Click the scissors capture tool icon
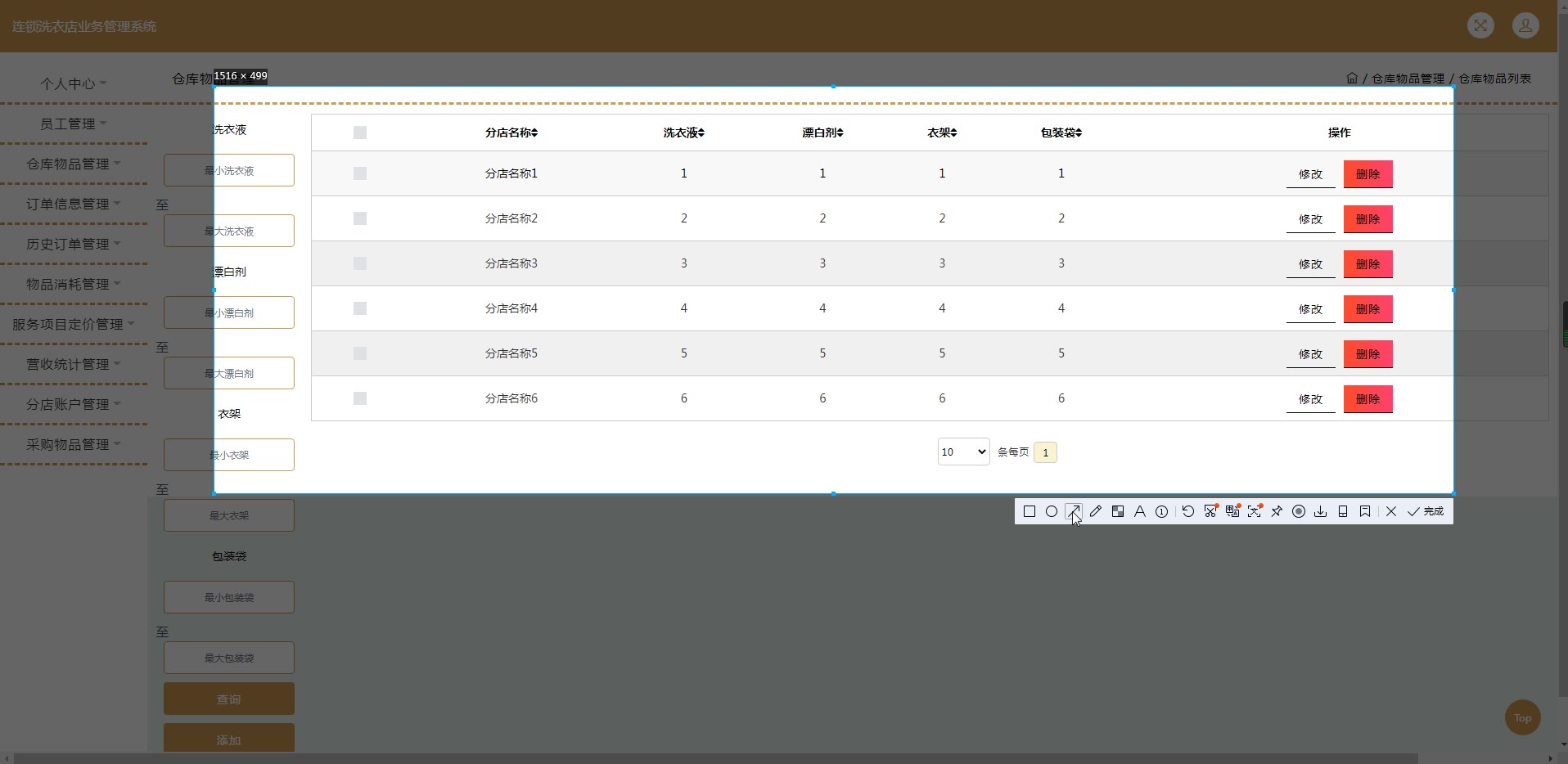Viewport: 1568px width, 764px height. (1210, 511)
